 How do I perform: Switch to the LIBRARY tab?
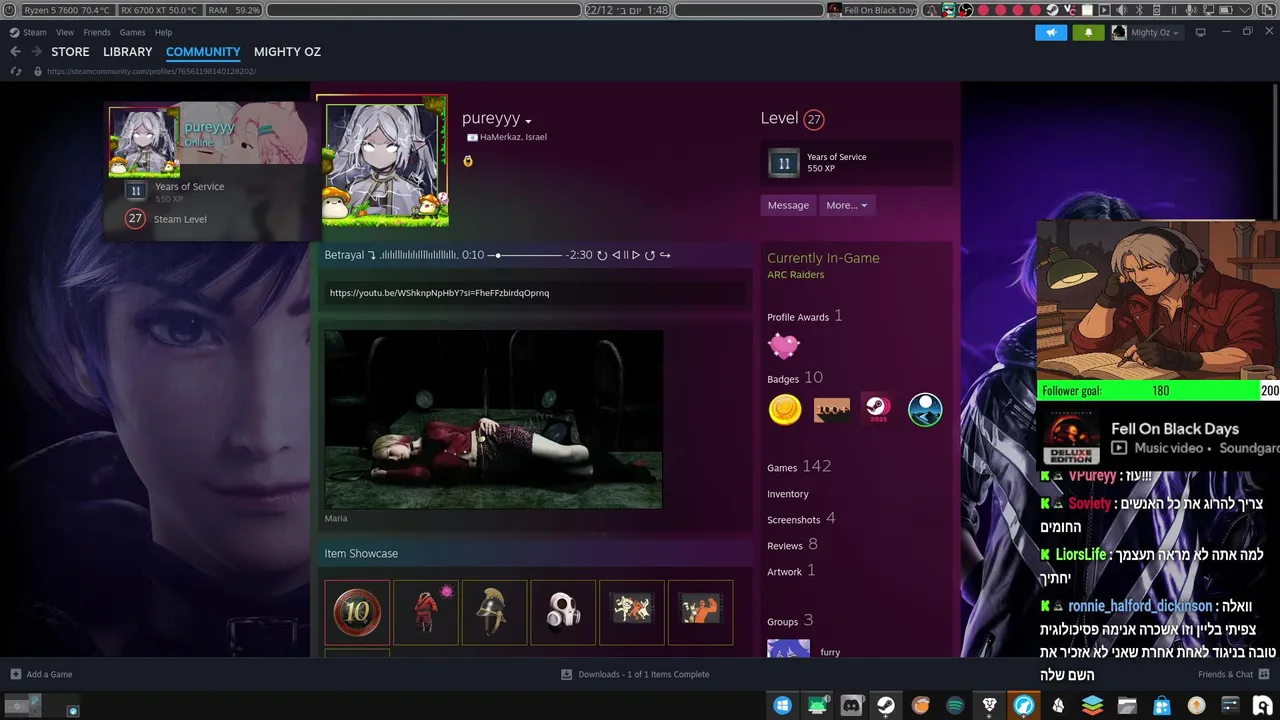tap(128, 52)
